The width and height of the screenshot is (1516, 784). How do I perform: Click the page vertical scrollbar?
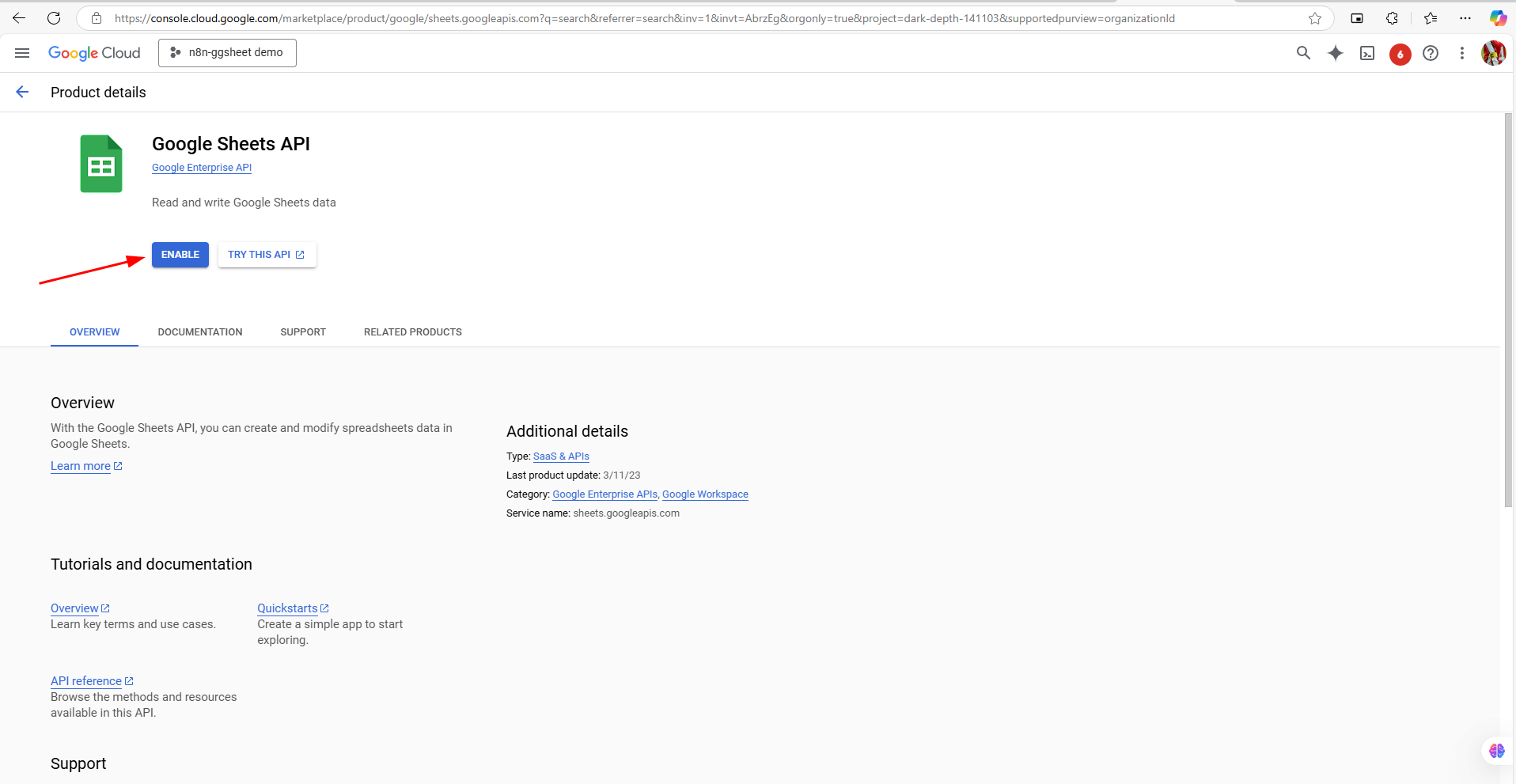pyautogui.click(x=1508, y=310)
